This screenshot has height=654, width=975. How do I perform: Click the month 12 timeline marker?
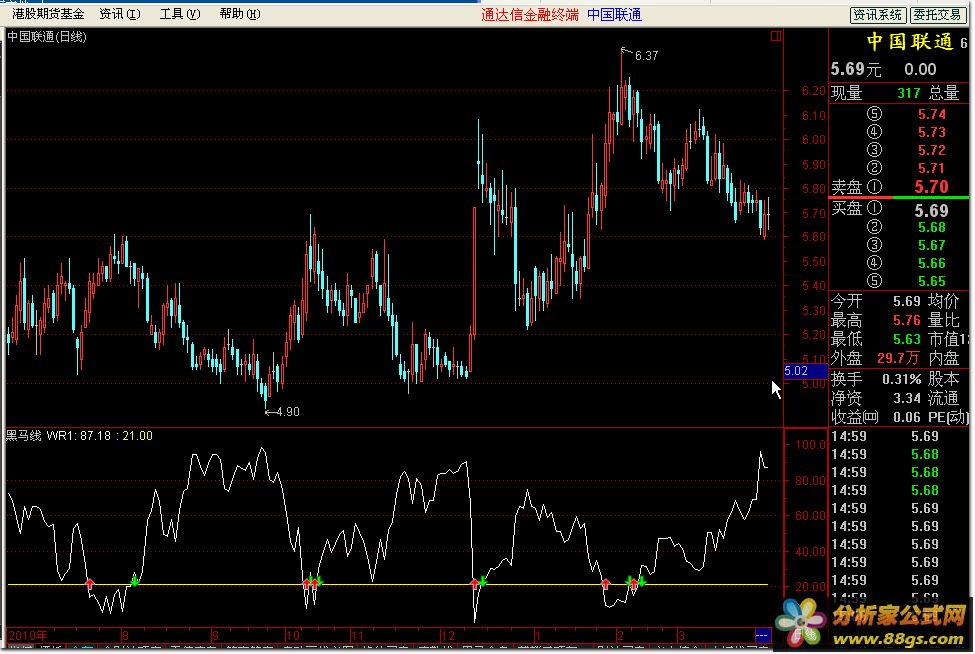click(x=448, y=635)
